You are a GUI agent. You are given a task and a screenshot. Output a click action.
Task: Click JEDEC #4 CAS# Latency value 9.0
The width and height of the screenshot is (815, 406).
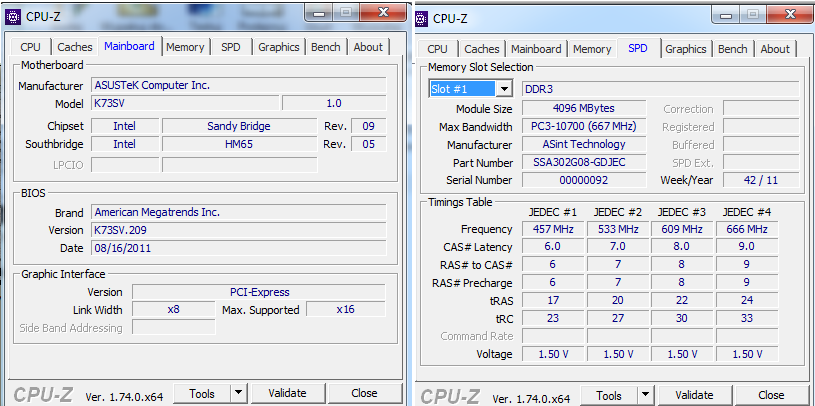747,246
